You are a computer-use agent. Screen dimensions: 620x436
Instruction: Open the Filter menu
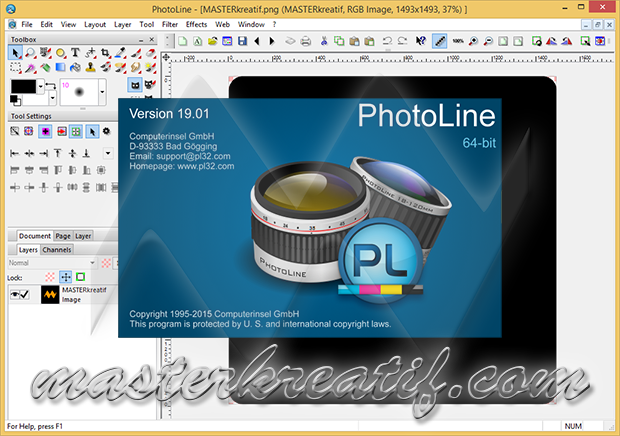click(x=170, y=25)
